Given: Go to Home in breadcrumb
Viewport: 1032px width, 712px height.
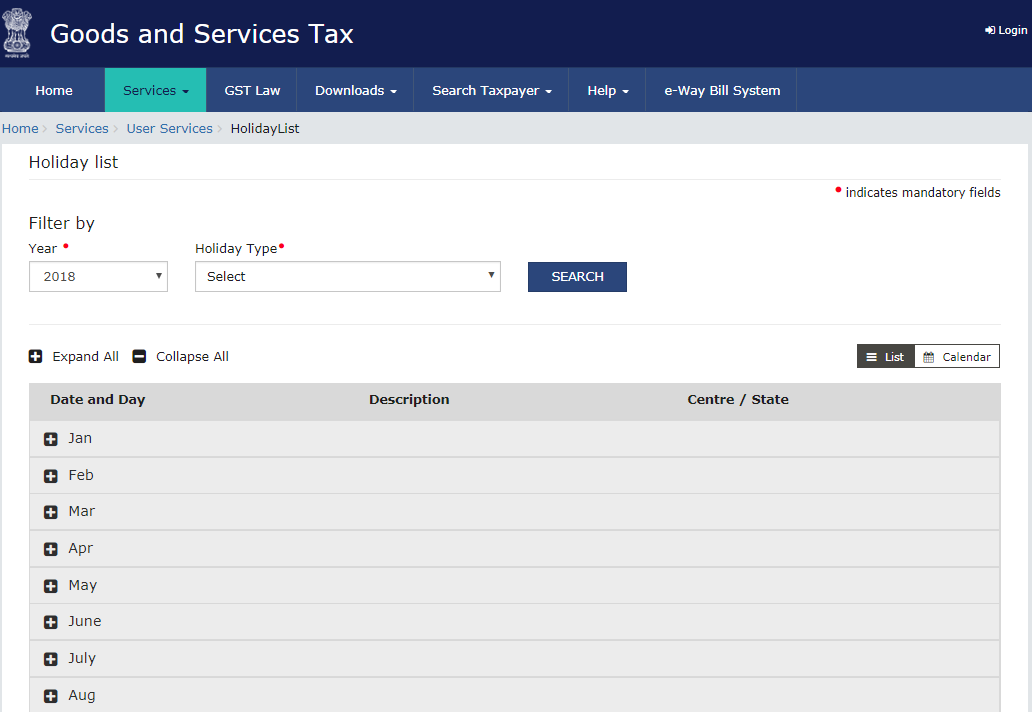Looking at the screenshot, I should (x=20, y=128).
